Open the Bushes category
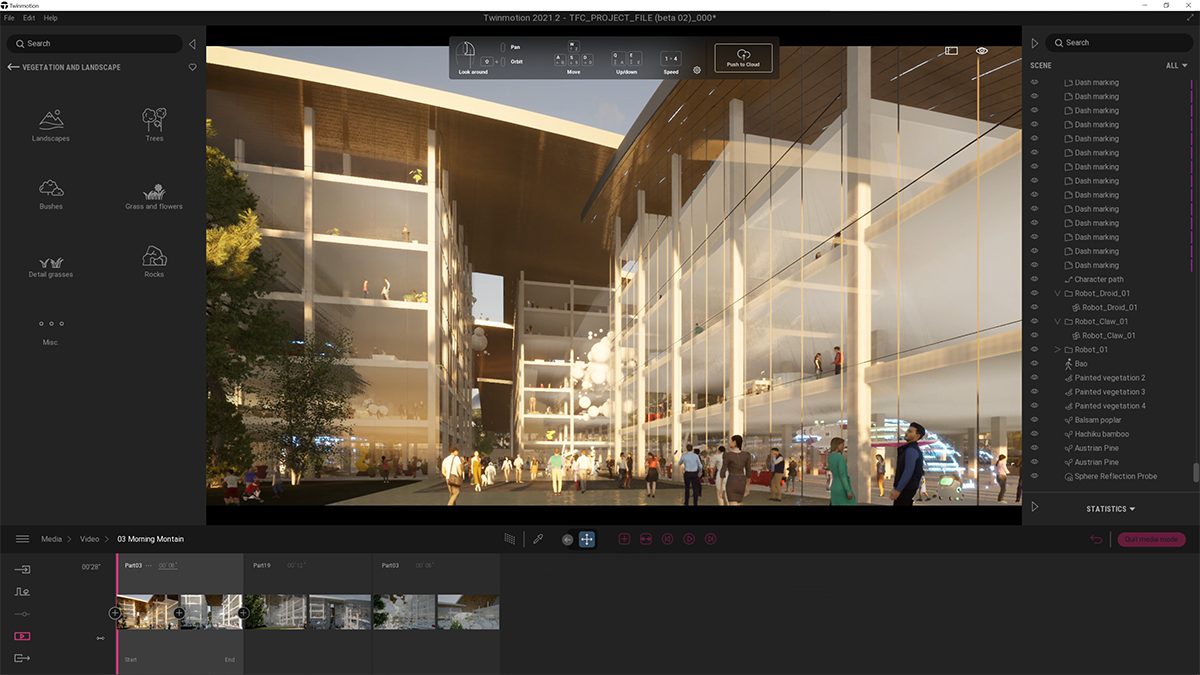Screen dimensions: 1200x675 (51, 194)
